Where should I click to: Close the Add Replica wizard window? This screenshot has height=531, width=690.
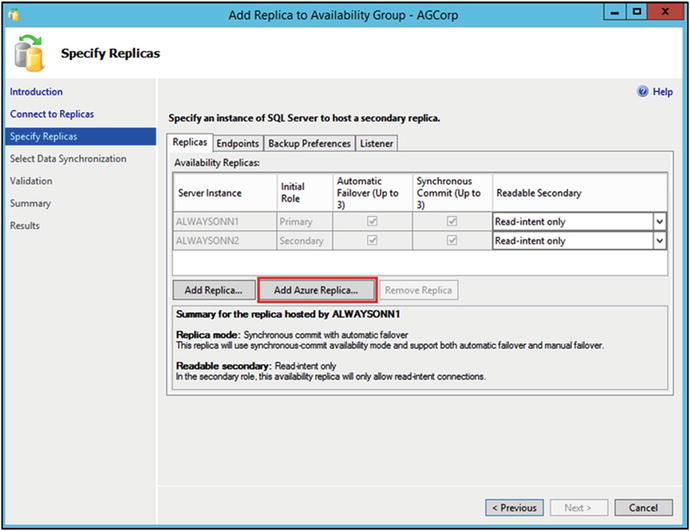coord(665,12)
